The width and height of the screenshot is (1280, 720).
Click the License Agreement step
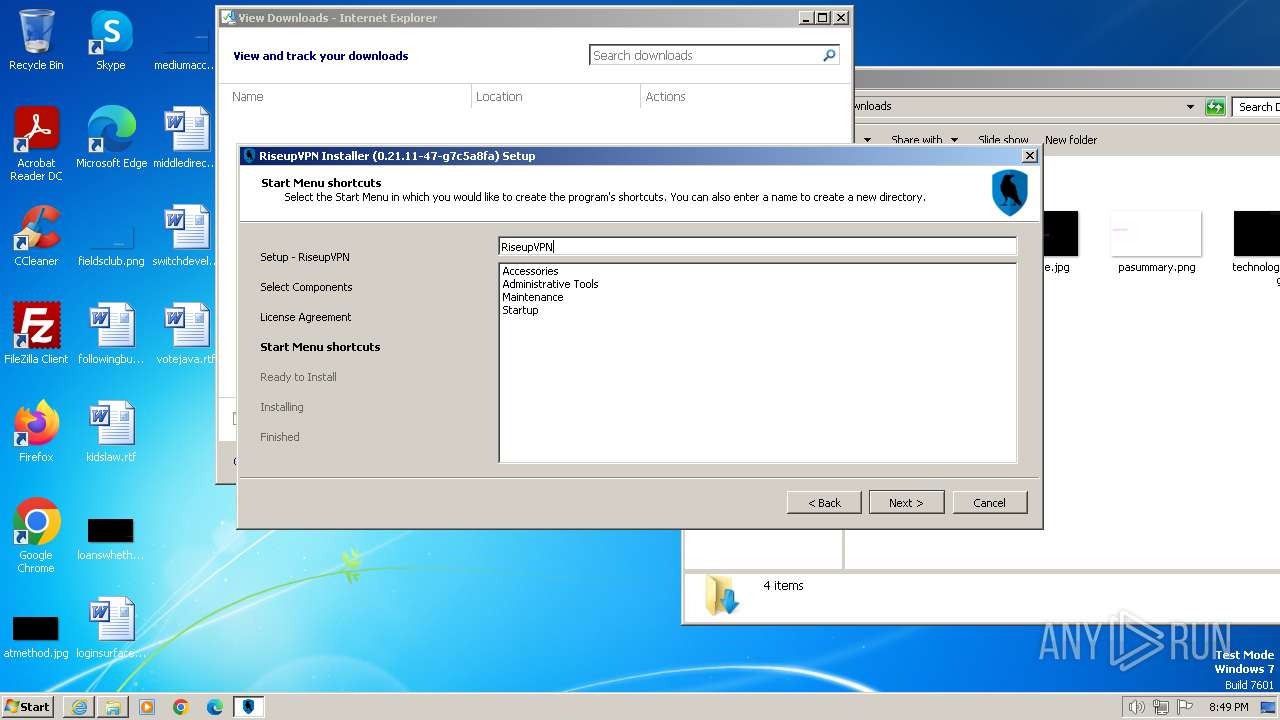[x=306, y=317]
